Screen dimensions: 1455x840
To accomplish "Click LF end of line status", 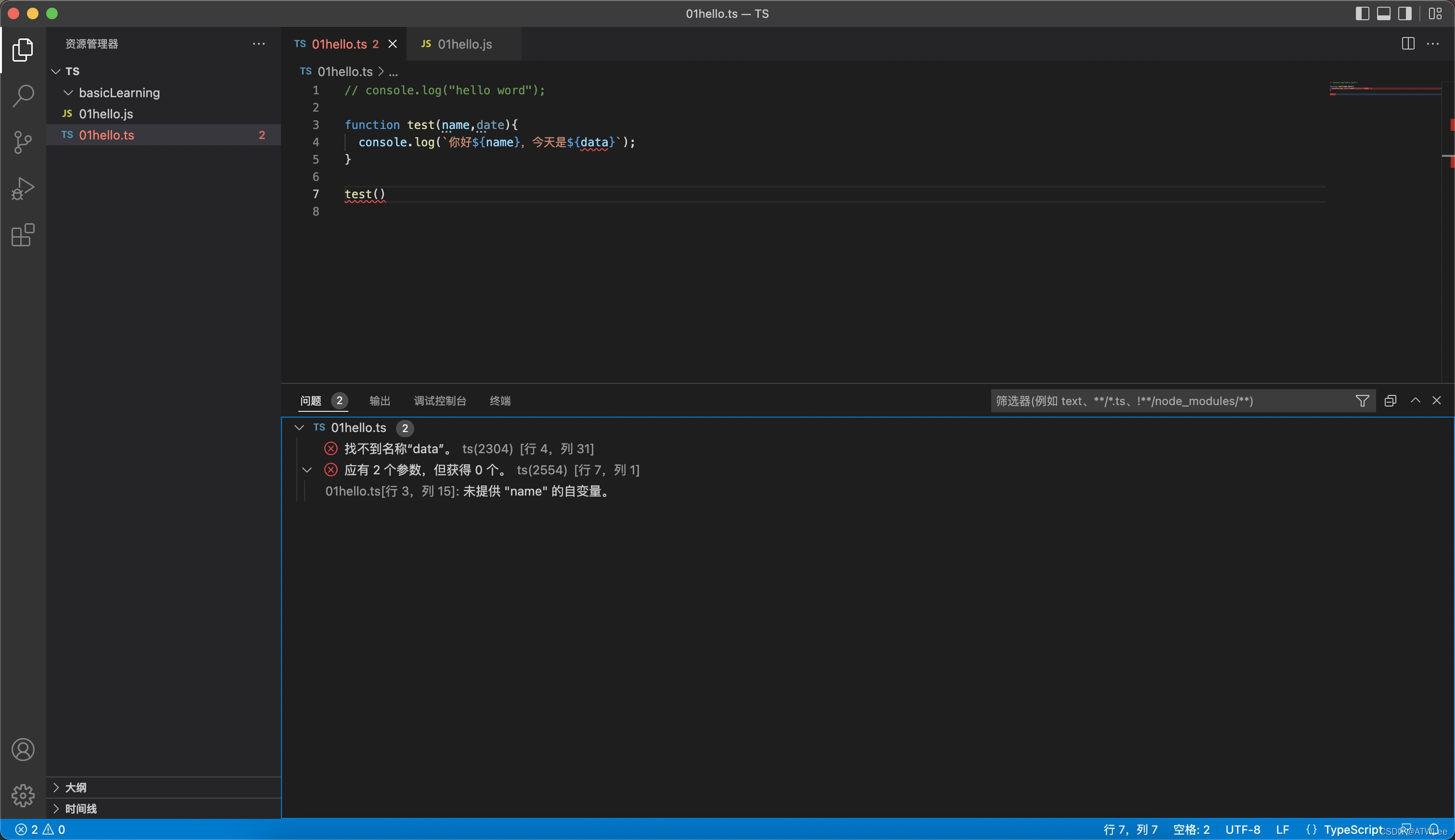I will [1282, 829].
